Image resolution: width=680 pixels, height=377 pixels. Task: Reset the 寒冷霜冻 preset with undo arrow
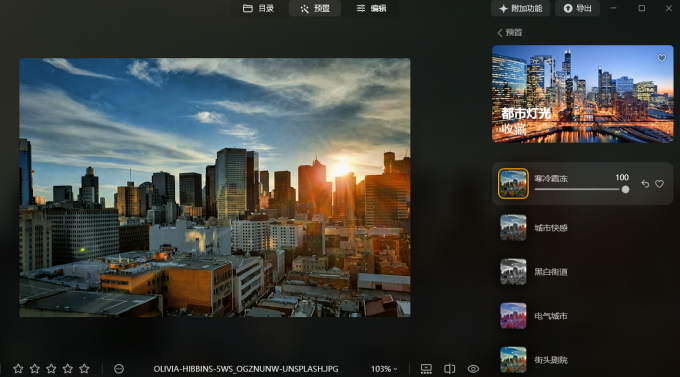645,184
